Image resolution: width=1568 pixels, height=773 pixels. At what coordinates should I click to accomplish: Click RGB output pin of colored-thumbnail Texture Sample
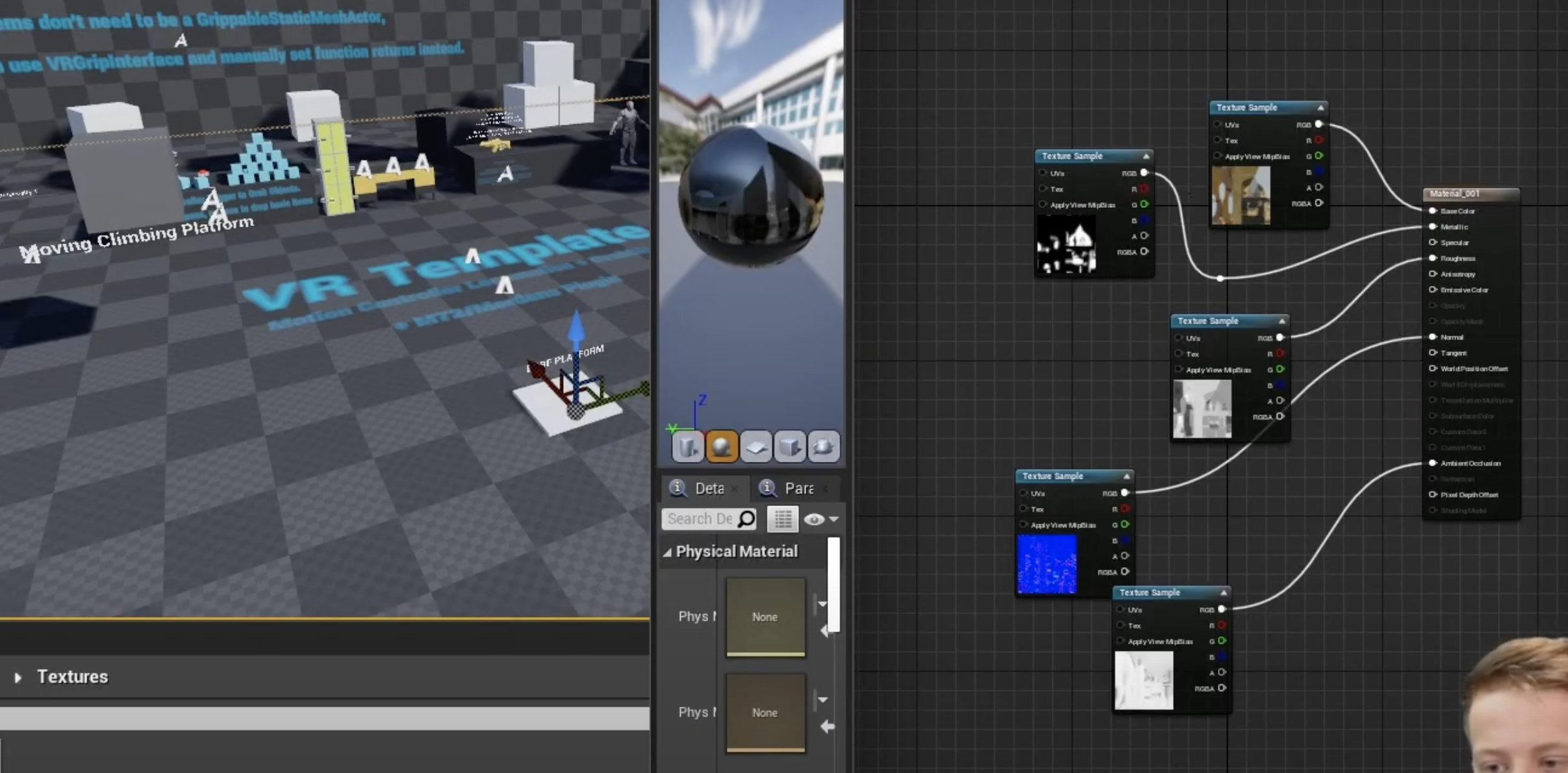(1319, 124)
